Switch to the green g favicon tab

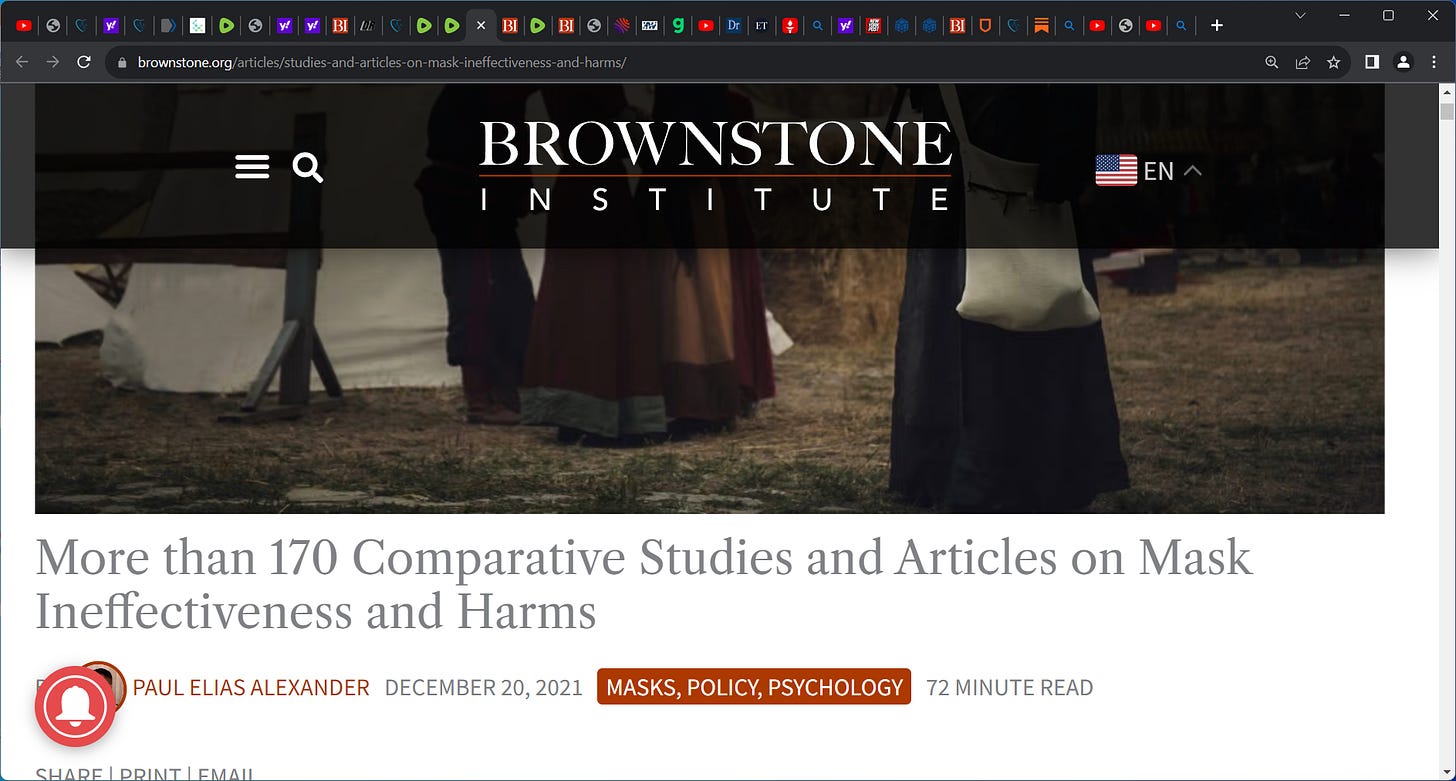point(678,25)
